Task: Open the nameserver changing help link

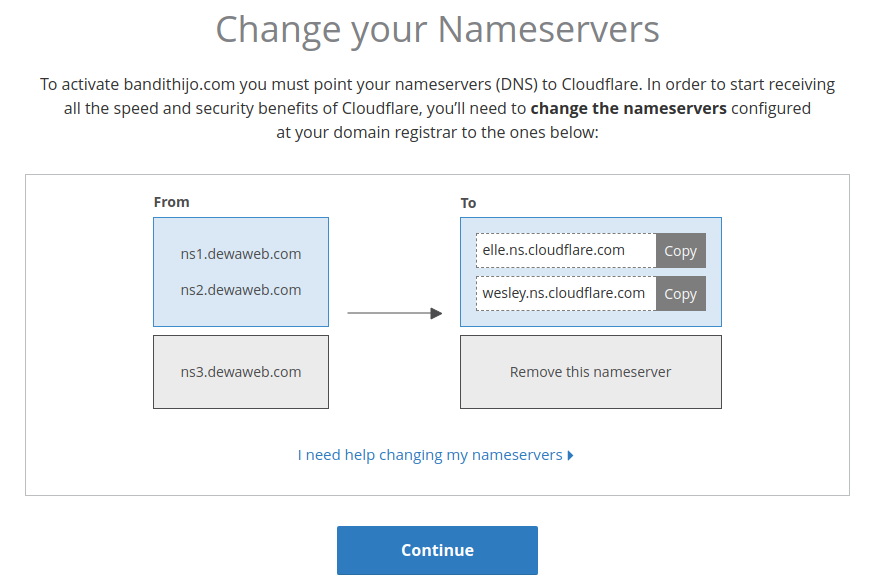Action: click(430, 455)
